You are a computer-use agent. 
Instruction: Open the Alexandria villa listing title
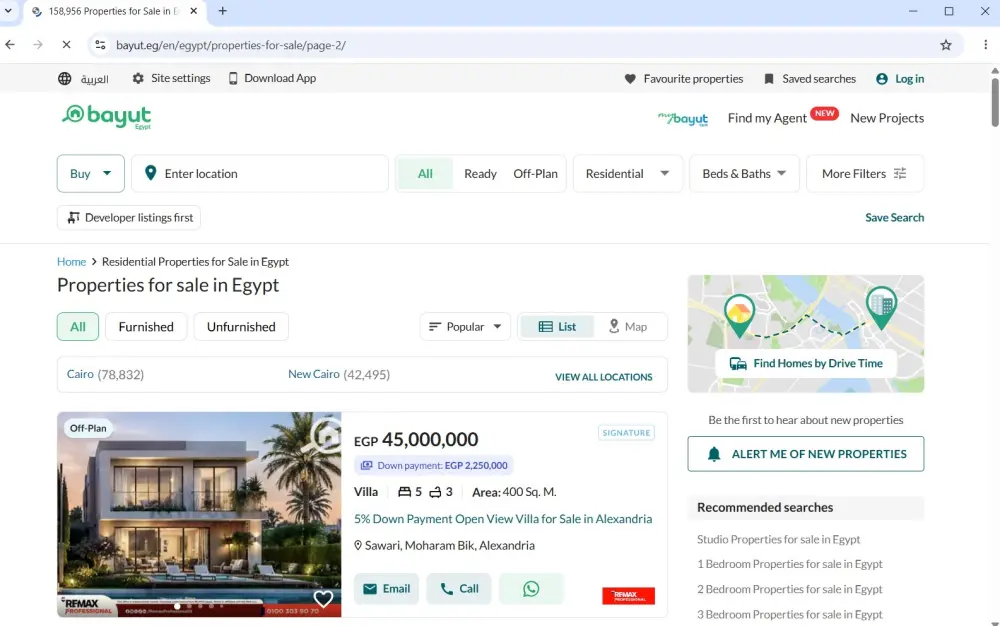tap(503, 519)
